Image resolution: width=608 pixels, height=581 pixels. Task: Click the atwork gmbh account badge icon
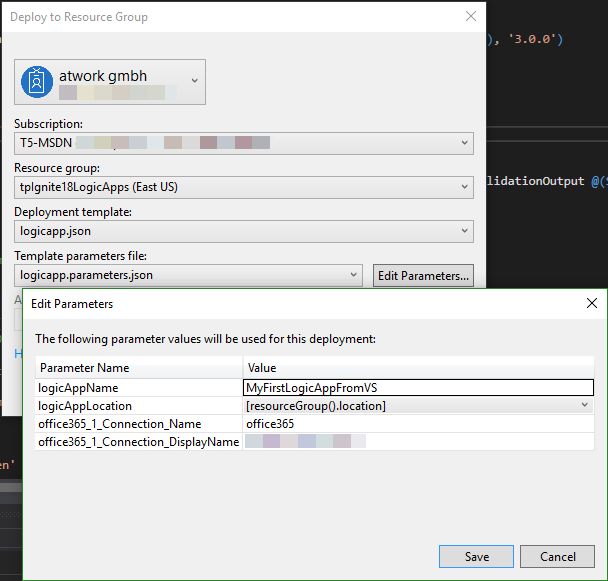[38, 82]
